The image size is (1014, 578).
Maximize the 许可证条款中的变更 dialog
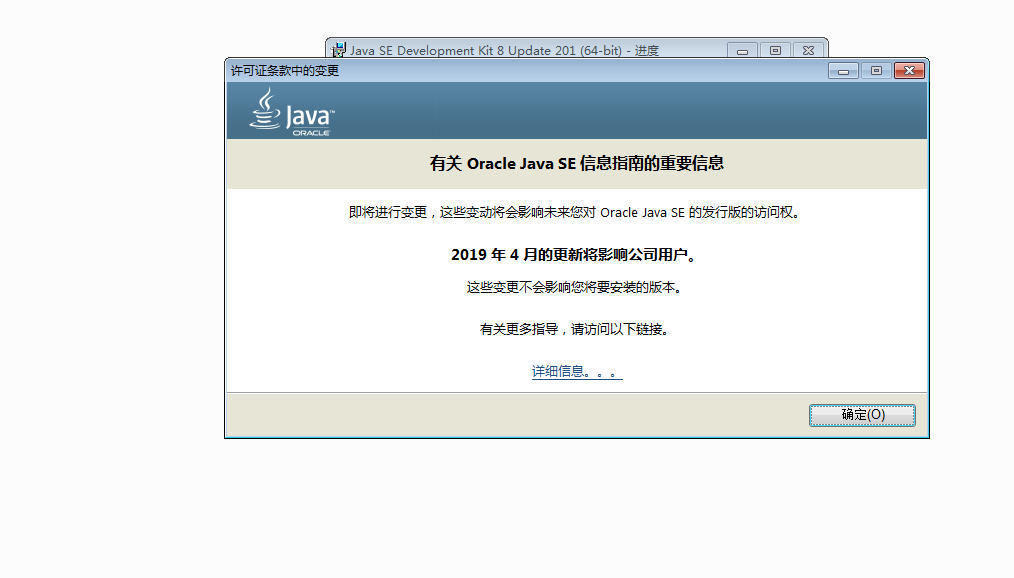point(876,70)
